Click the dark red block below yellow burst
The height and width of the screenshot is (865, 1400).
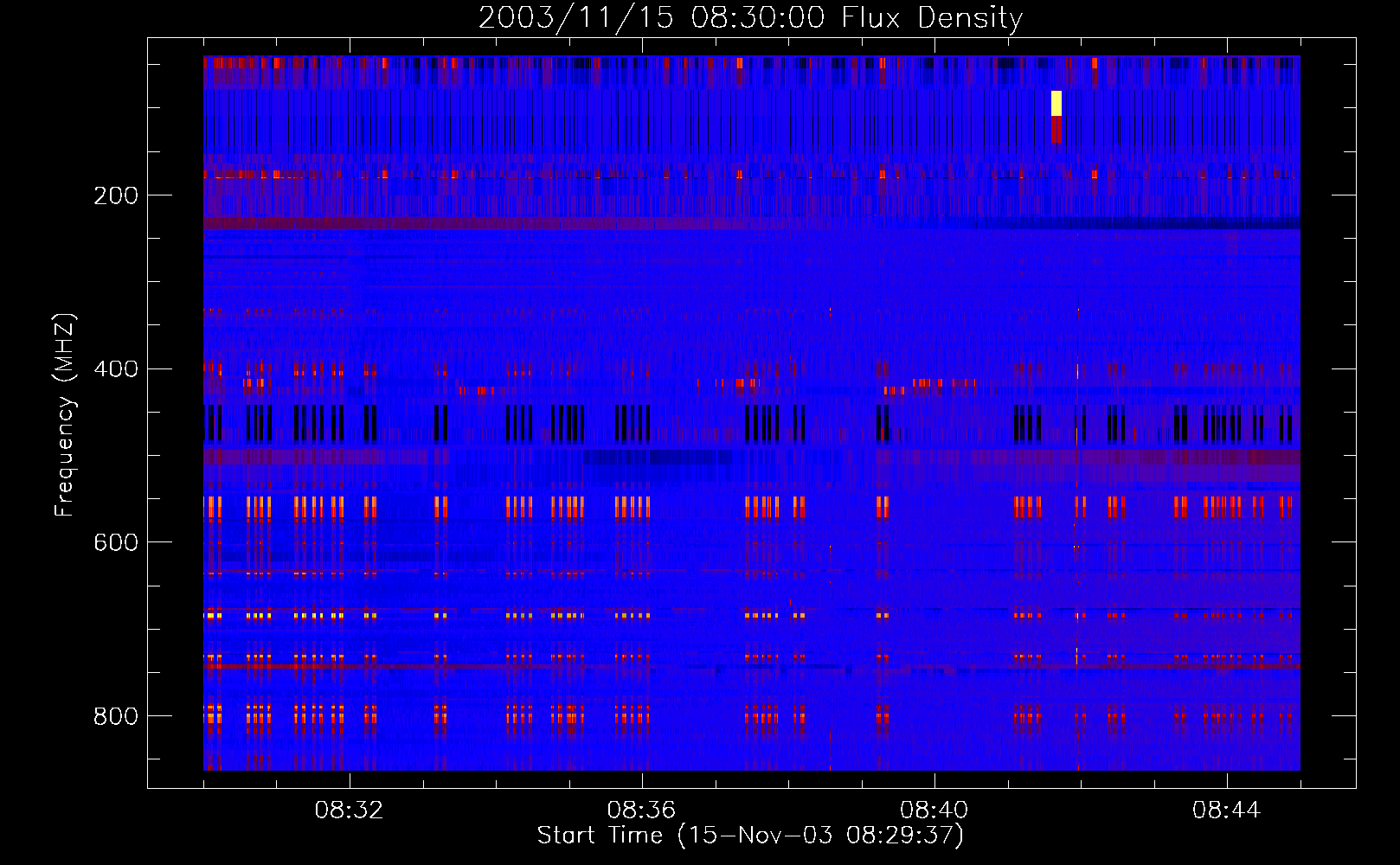pos(1056,130)
